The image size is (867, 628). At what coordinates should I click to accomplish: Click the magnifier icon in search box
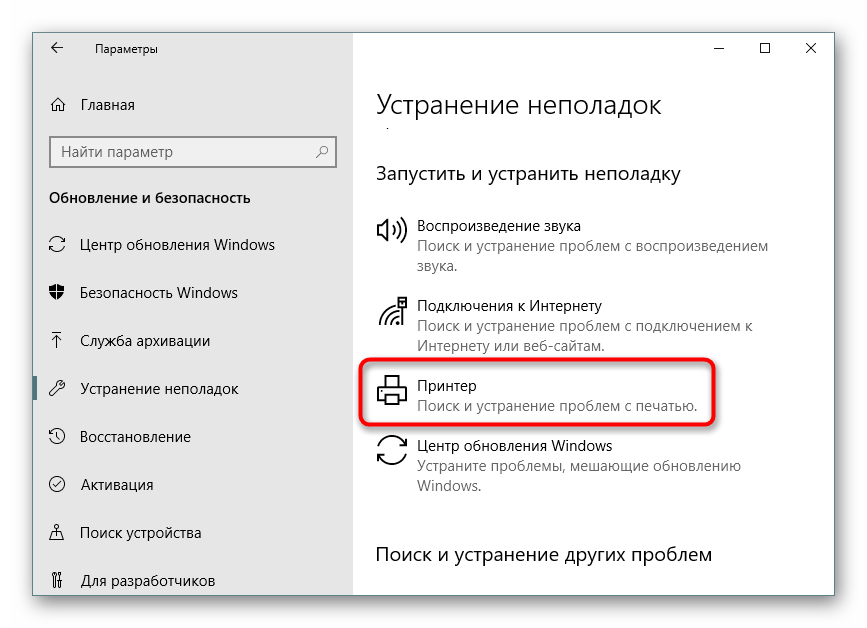coord(322,151)
